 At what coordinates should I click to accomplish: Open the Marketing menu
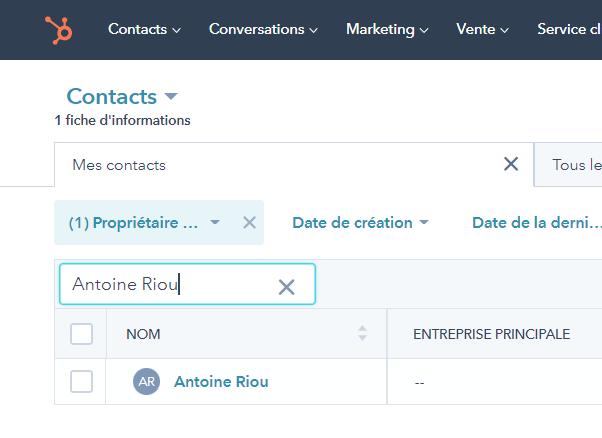(x=387, y=29)
